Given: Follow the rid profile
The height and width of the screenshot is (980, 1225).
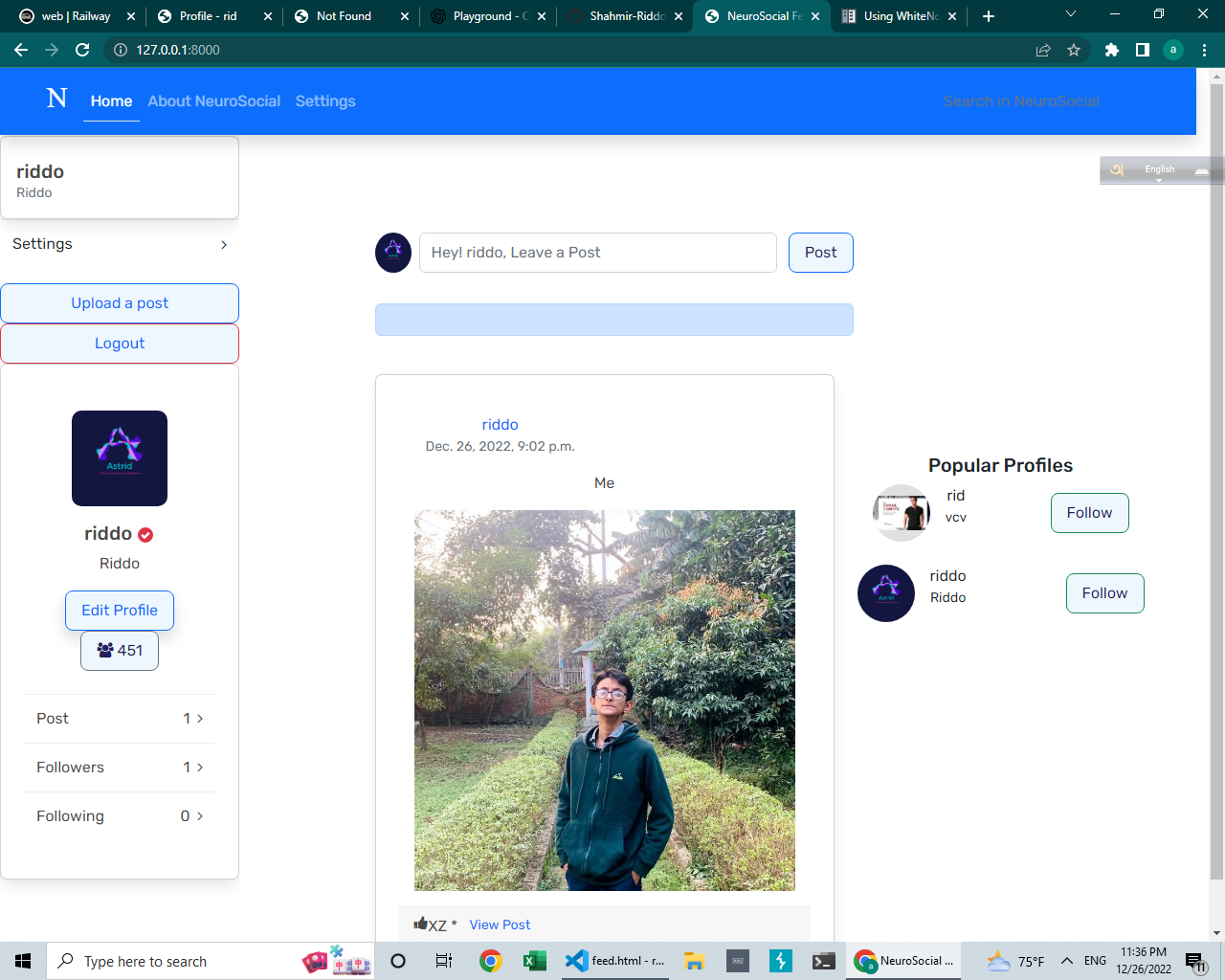Looking at the screenshot, I should 1090,513.
